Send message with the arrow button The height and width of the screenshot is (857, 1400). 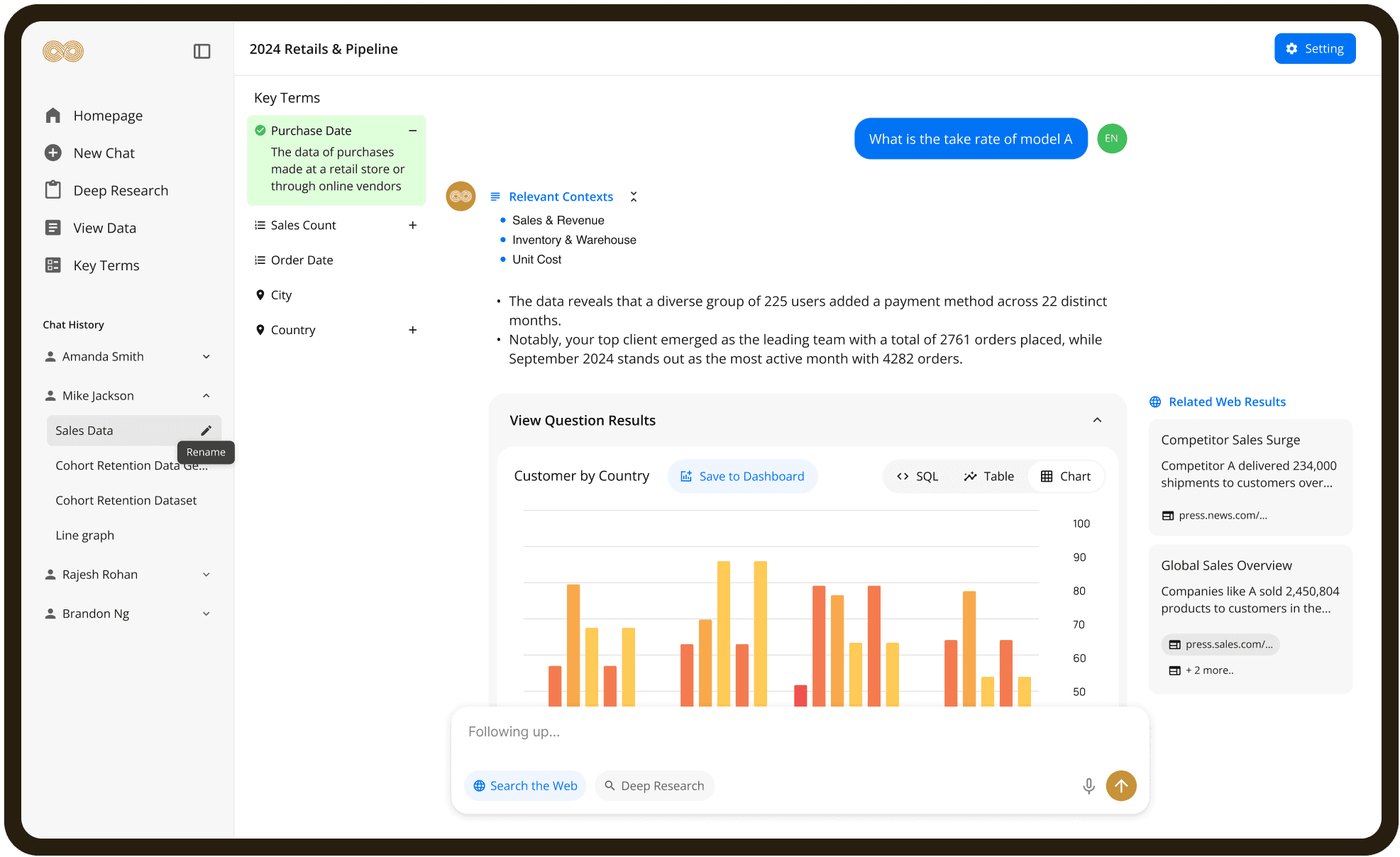1120,785
